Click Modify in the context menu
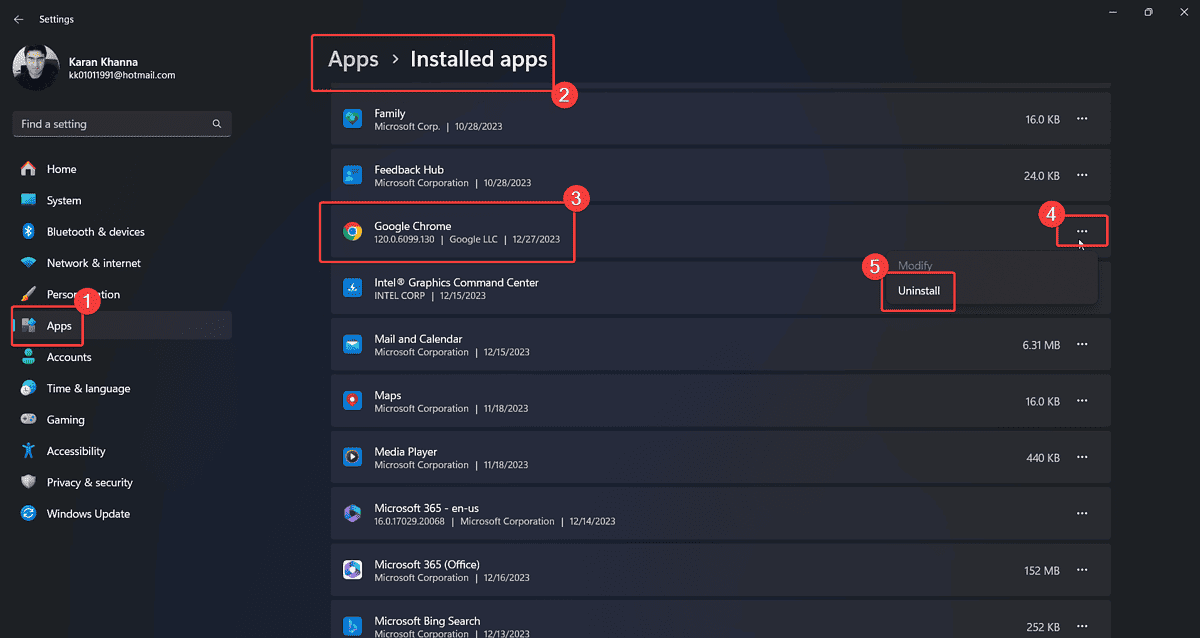Viewport: 1200px width, 638px height. click(915, 266)
